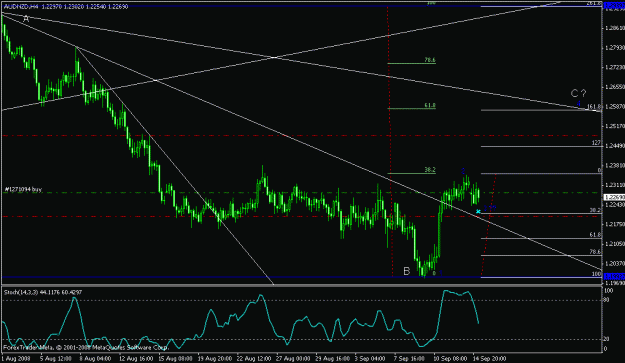Screen dimensions: 625x363
Task: Click the 1.22430 price axis value
Action: (x=614, y=205)
